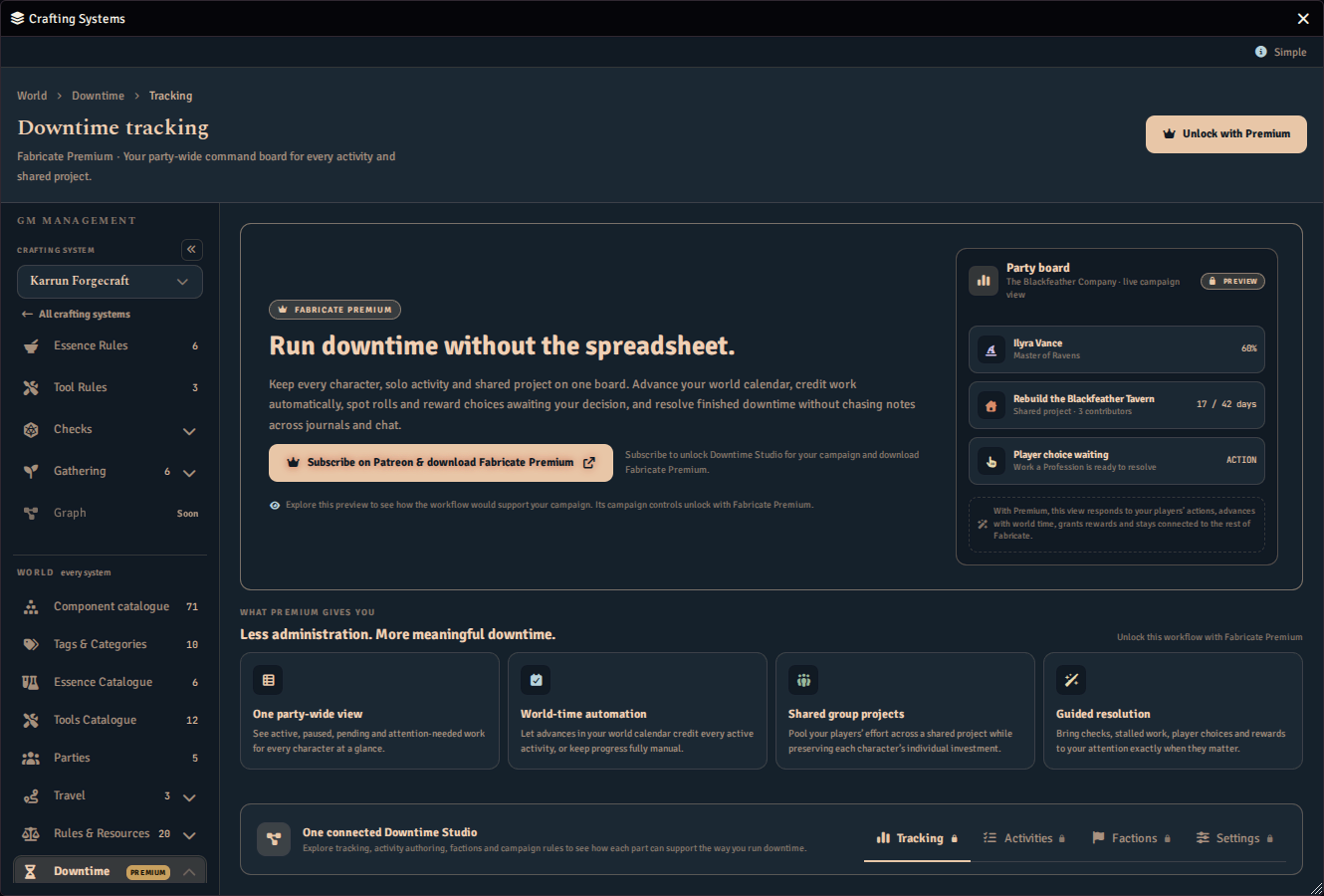Viewport: 1324px width, 896px height.
Task: Click the Essence Catalogue flask icon
Action: [31, 683]
